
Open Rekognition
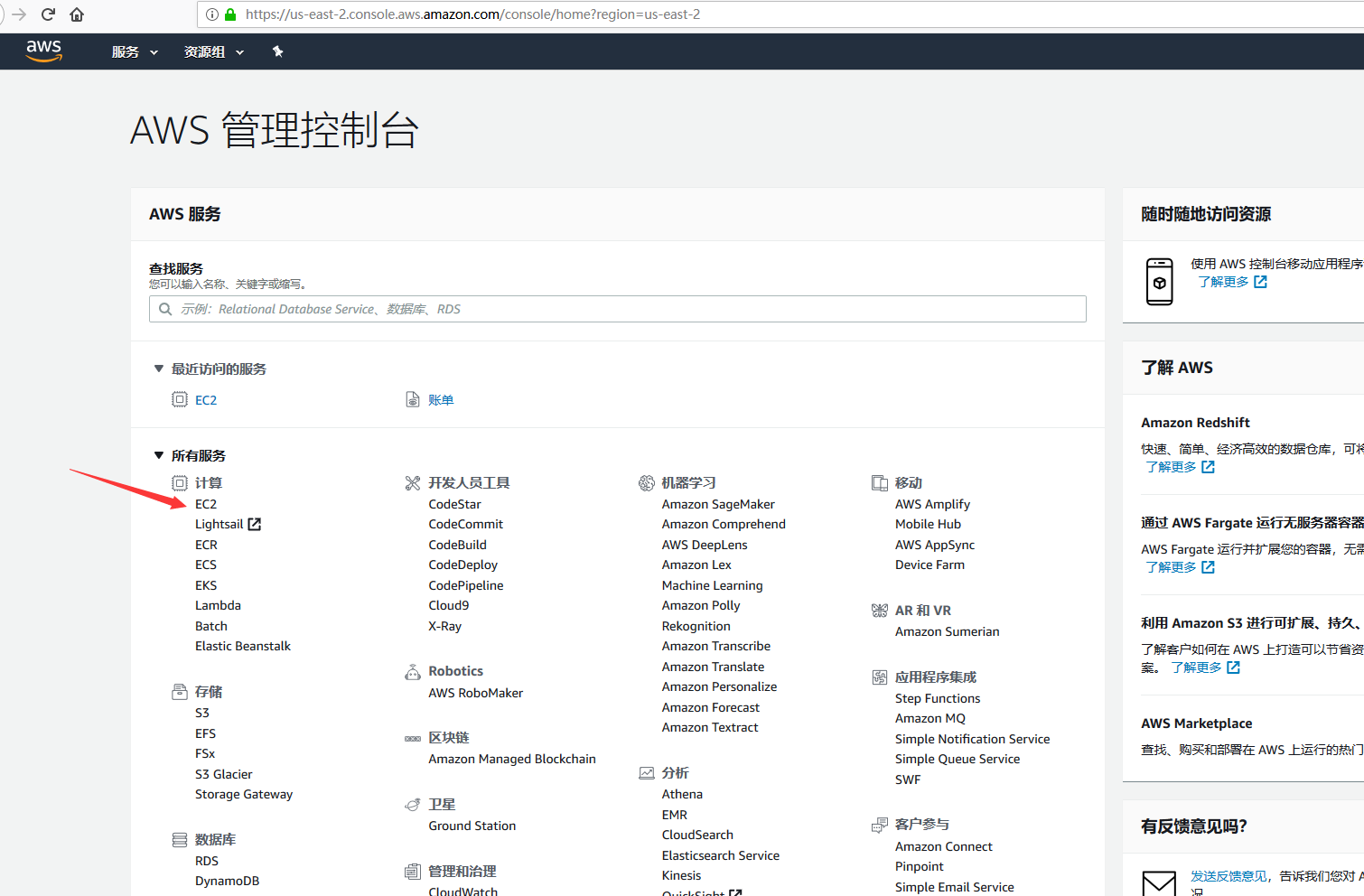pyautogui.click(x=696, y=626)
